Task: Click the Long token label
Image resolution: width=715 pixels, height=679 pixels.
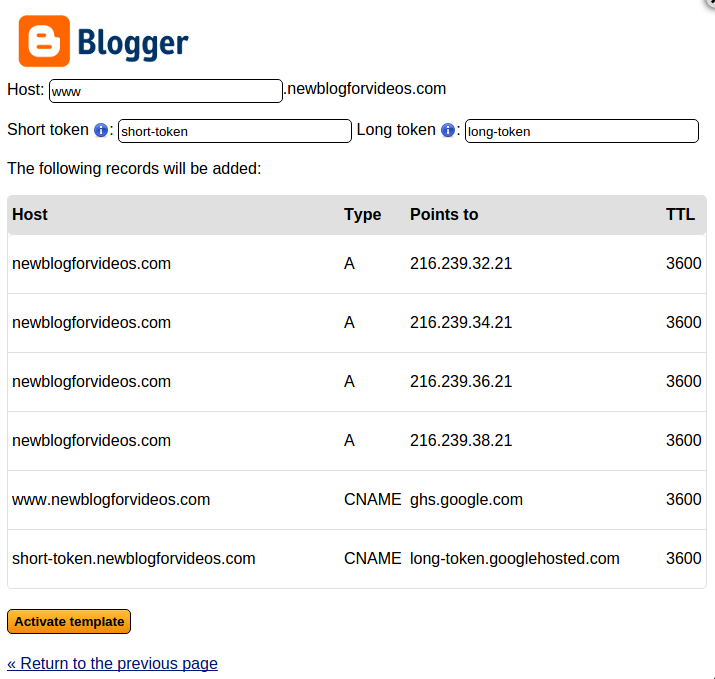Action: click(396, 130)
